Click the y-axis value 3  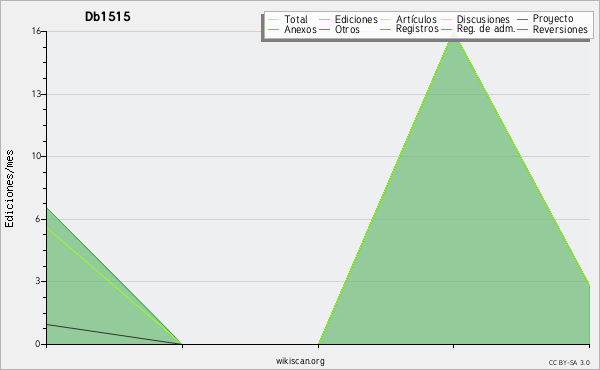[38, 281]
